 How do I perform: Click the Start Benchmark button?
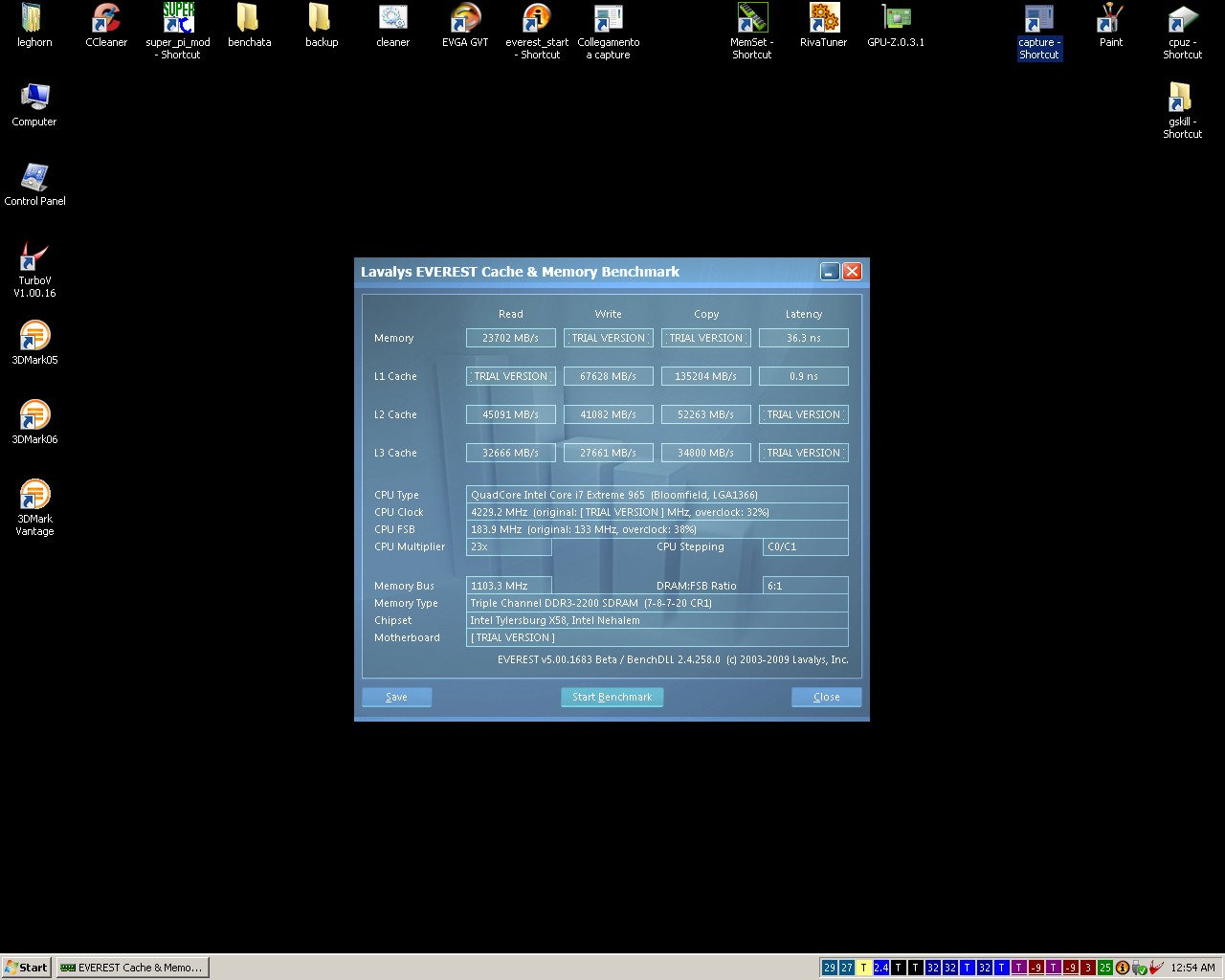612,697
